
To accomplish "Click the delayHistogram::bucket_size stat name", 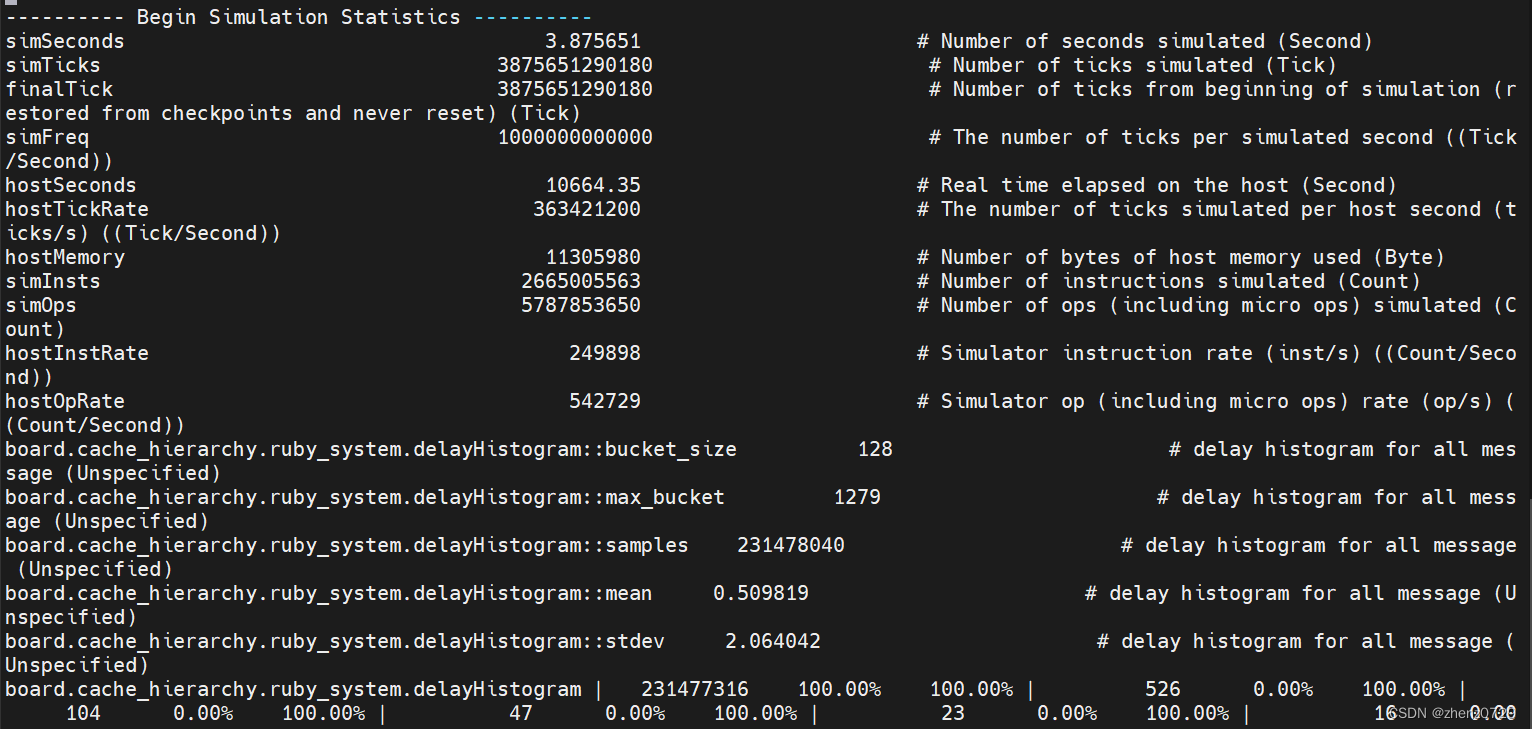I will (371, 449).
